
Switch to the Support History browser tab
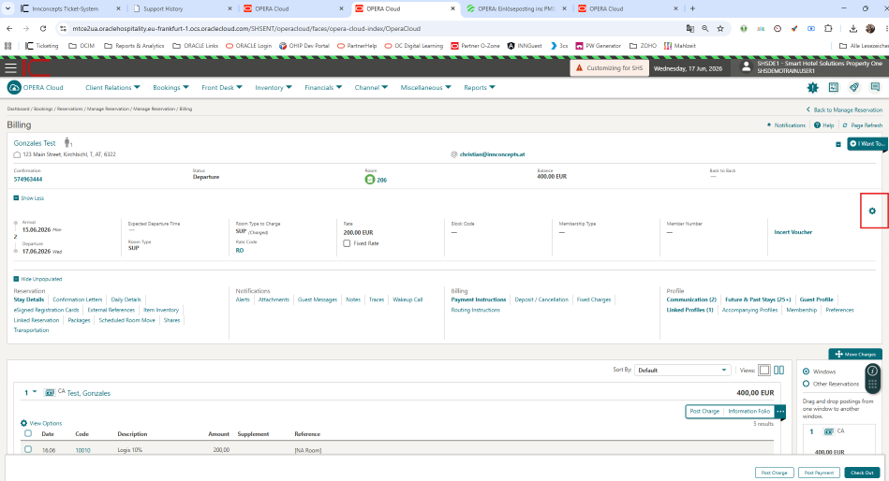[181, 9]
